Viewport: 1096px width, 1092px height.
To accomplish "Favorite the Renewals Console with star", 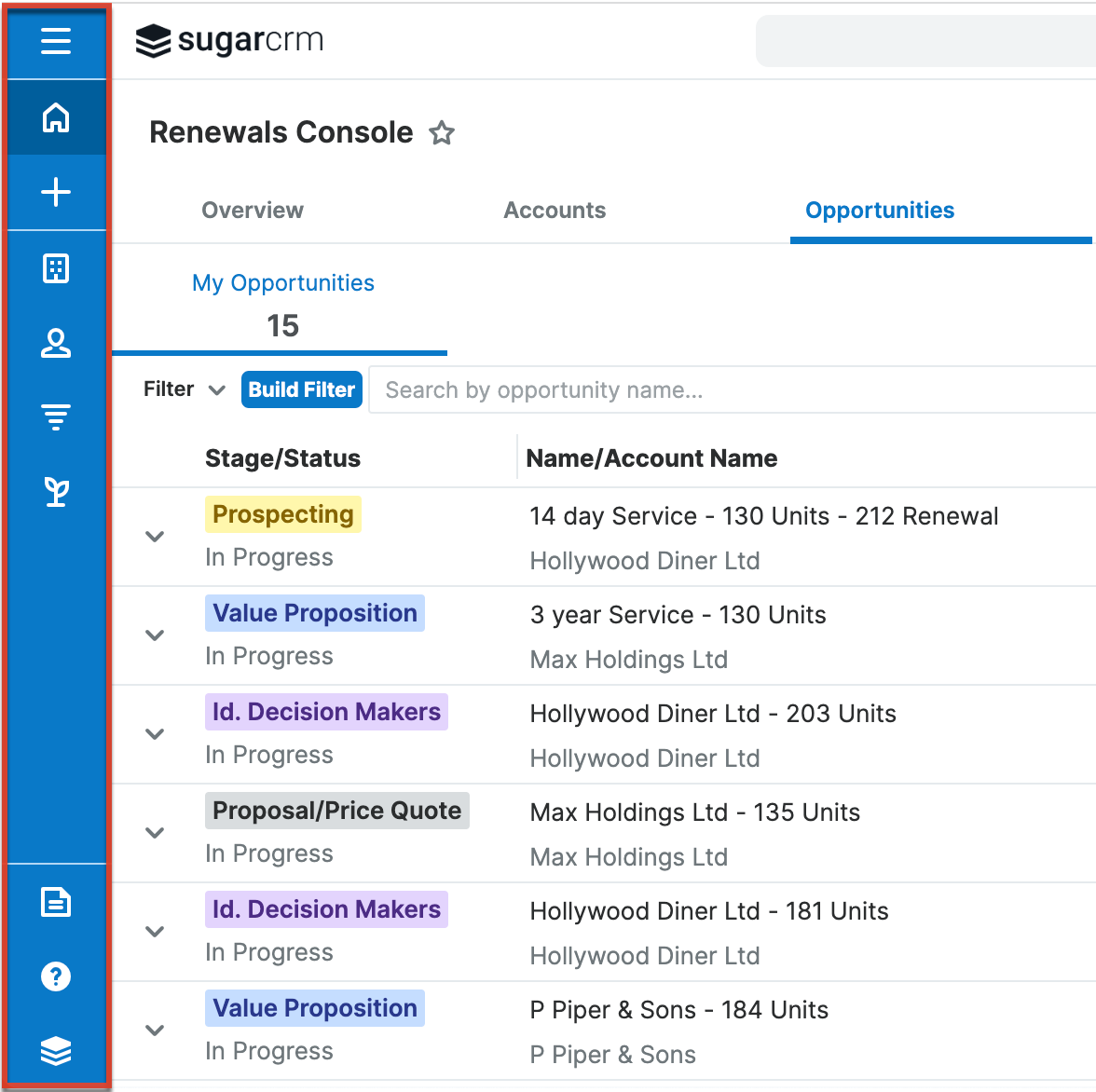I will click(442, 133).
